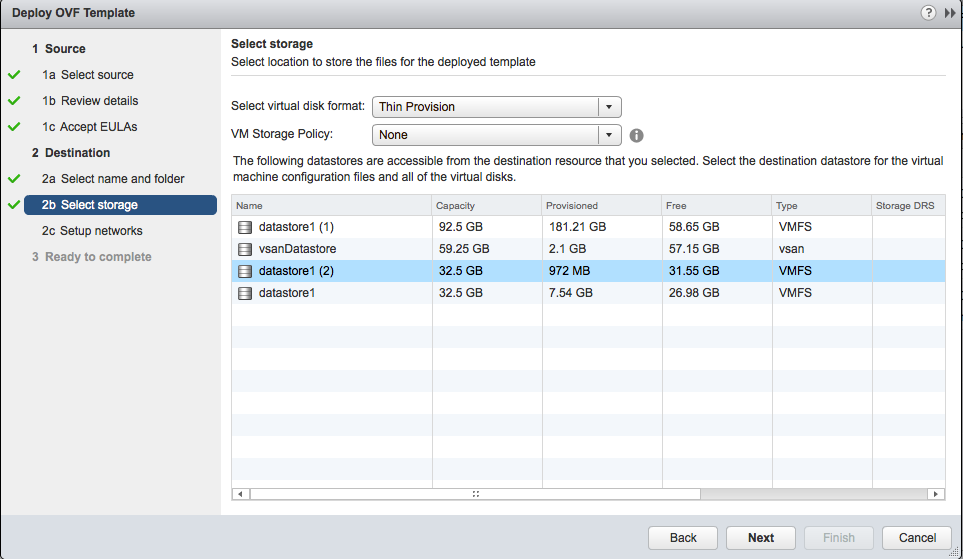Click the horizontal scrollbar thumb

475,494
